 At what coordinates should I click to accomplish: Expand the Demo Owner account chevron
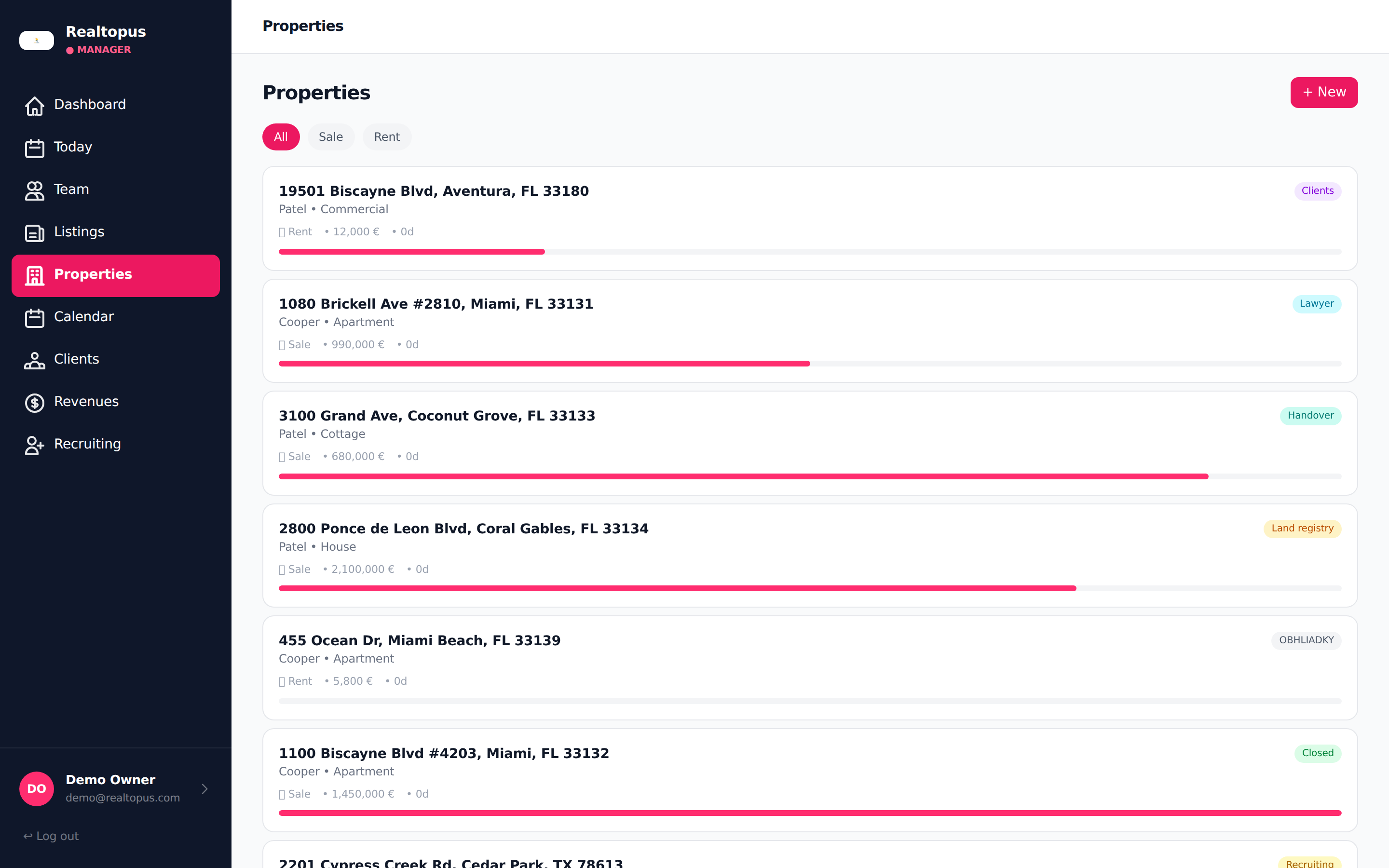pyautogui.click(x=205, y=789)
